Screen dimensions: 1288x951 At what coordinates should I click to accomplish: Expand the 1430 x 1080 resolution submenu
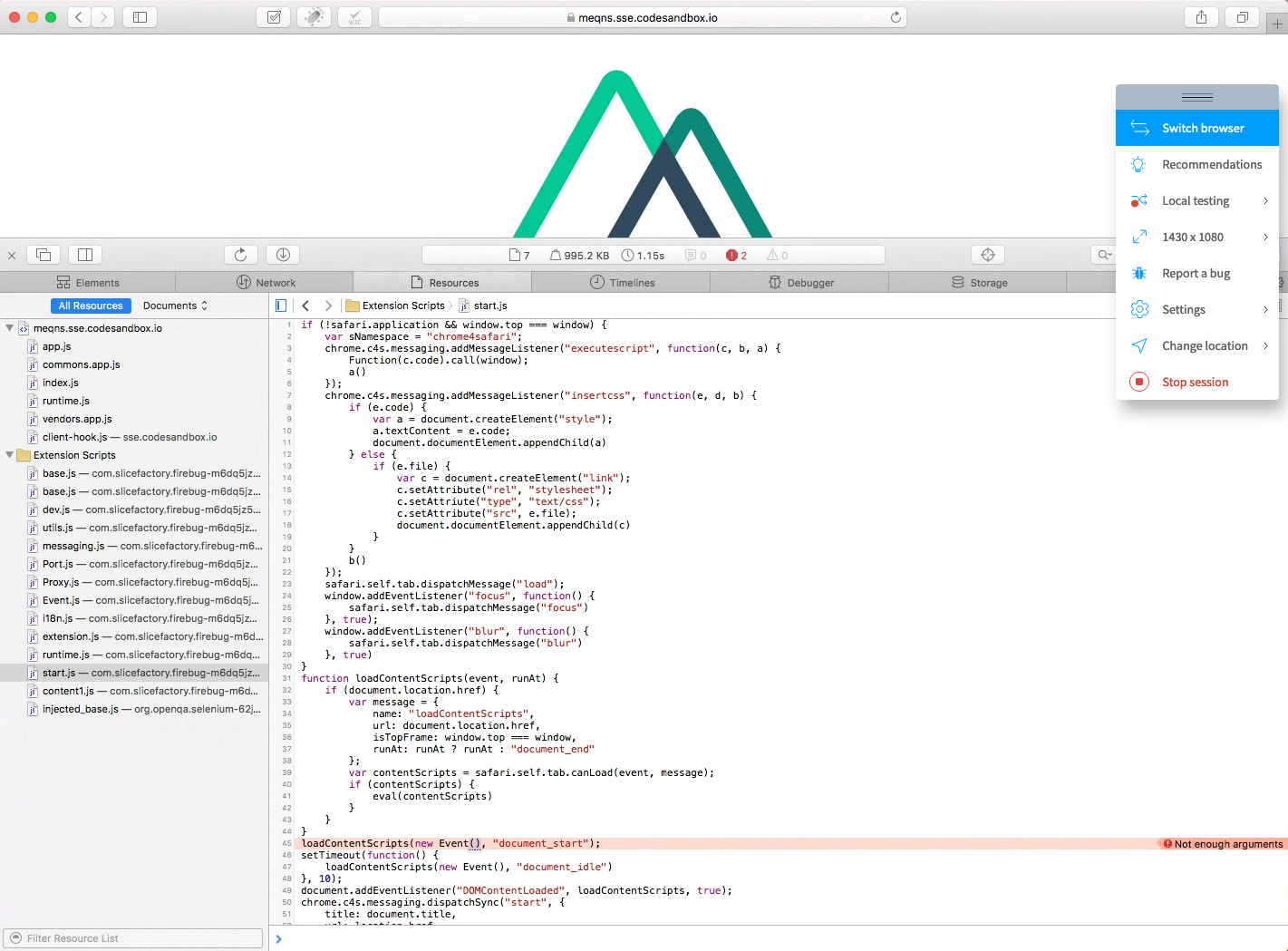pos(1196,237)
